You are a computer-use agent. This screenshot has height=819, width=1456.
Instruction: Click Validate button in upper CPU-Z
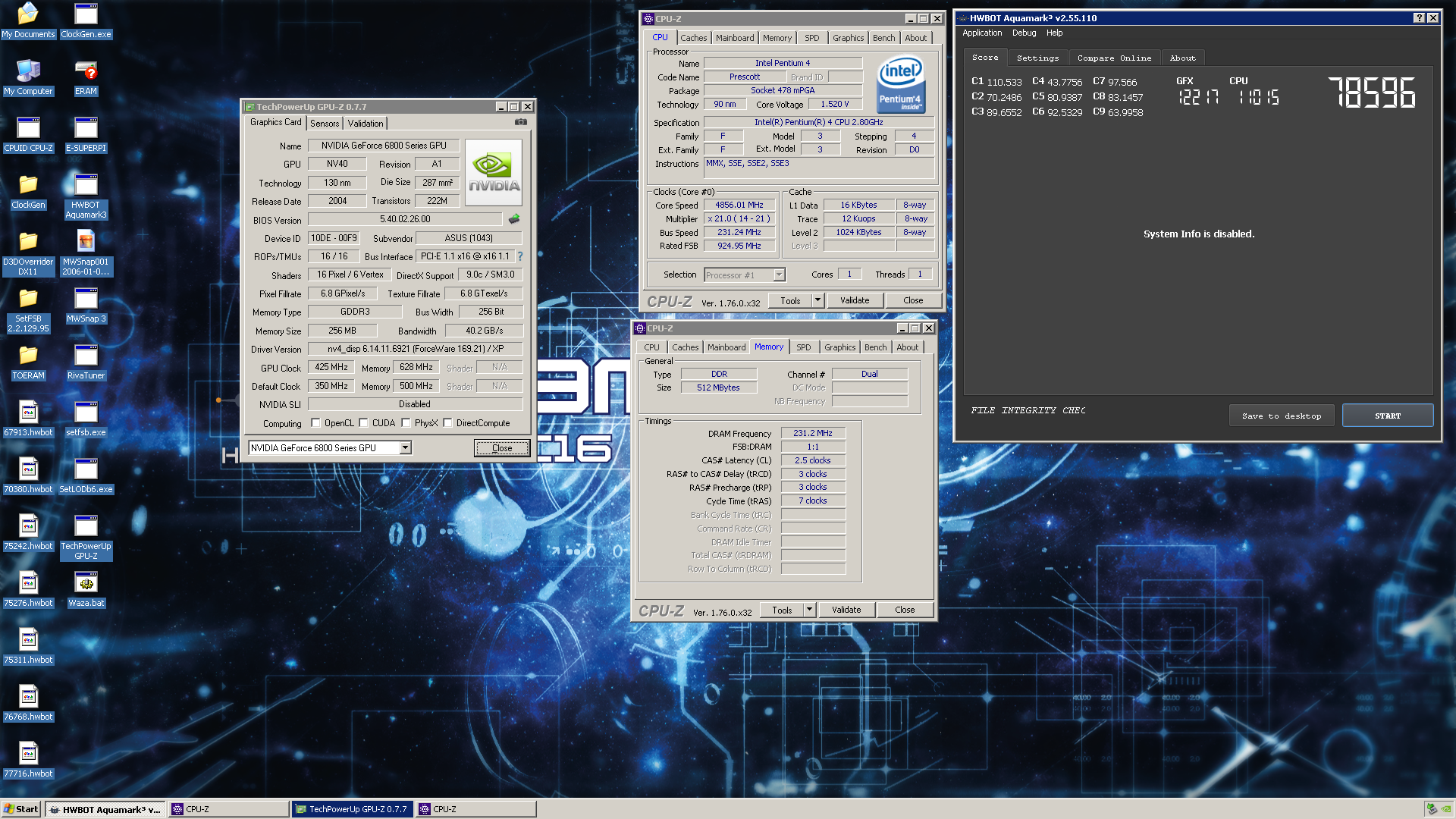pyautogui.click(x=855, y=300)
